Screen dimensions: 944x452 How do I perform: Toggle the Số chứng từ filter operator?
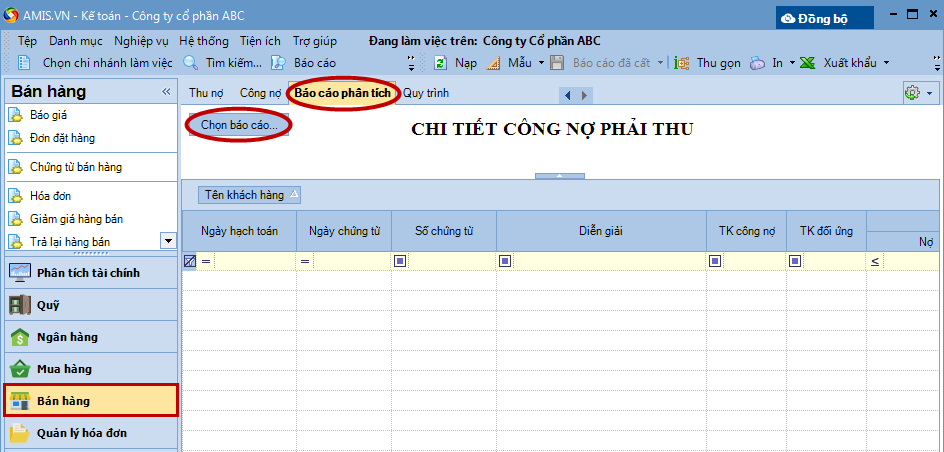pos(400,261)
